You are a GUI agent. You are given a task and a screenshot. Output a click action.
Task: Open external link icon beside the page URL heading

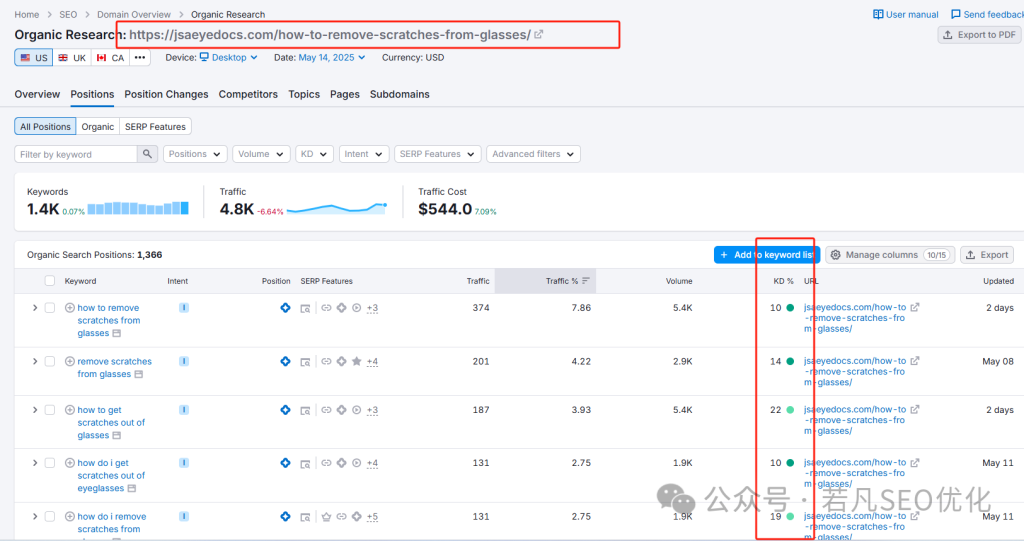pos(539,35)
